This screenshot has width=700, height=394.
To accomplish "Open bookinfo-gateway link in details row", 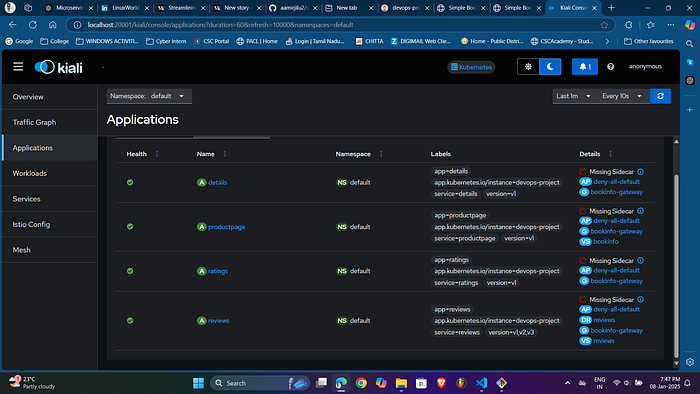I will (617, 192).
